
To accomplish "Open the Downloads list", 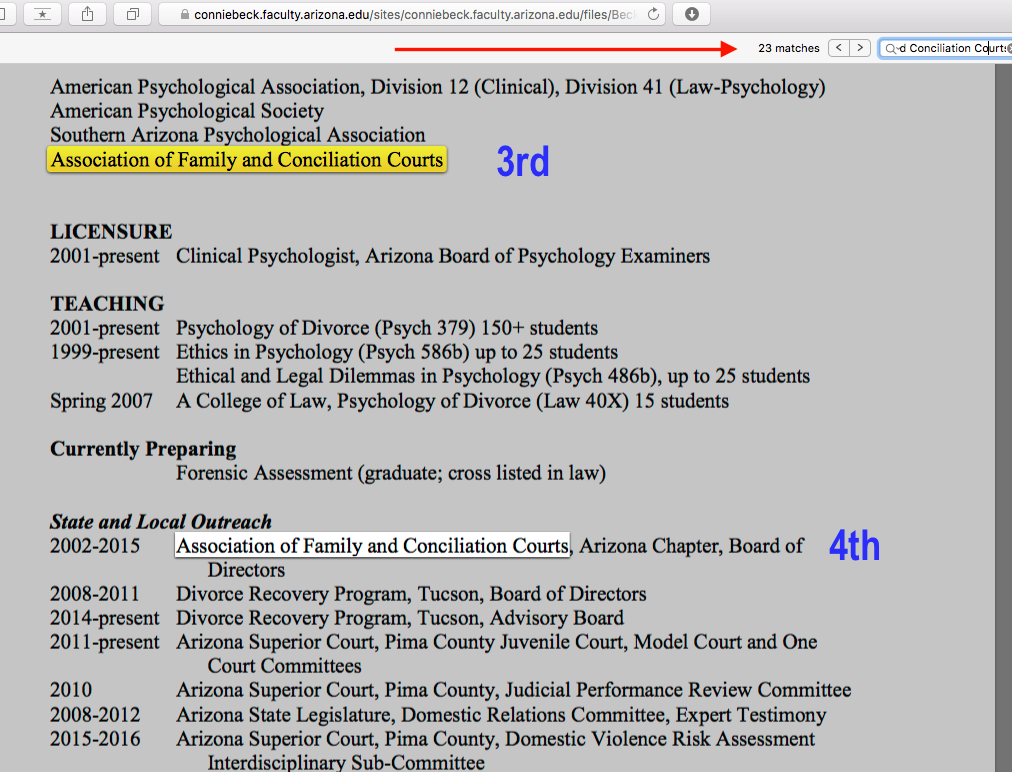I will tap(692, 14).
